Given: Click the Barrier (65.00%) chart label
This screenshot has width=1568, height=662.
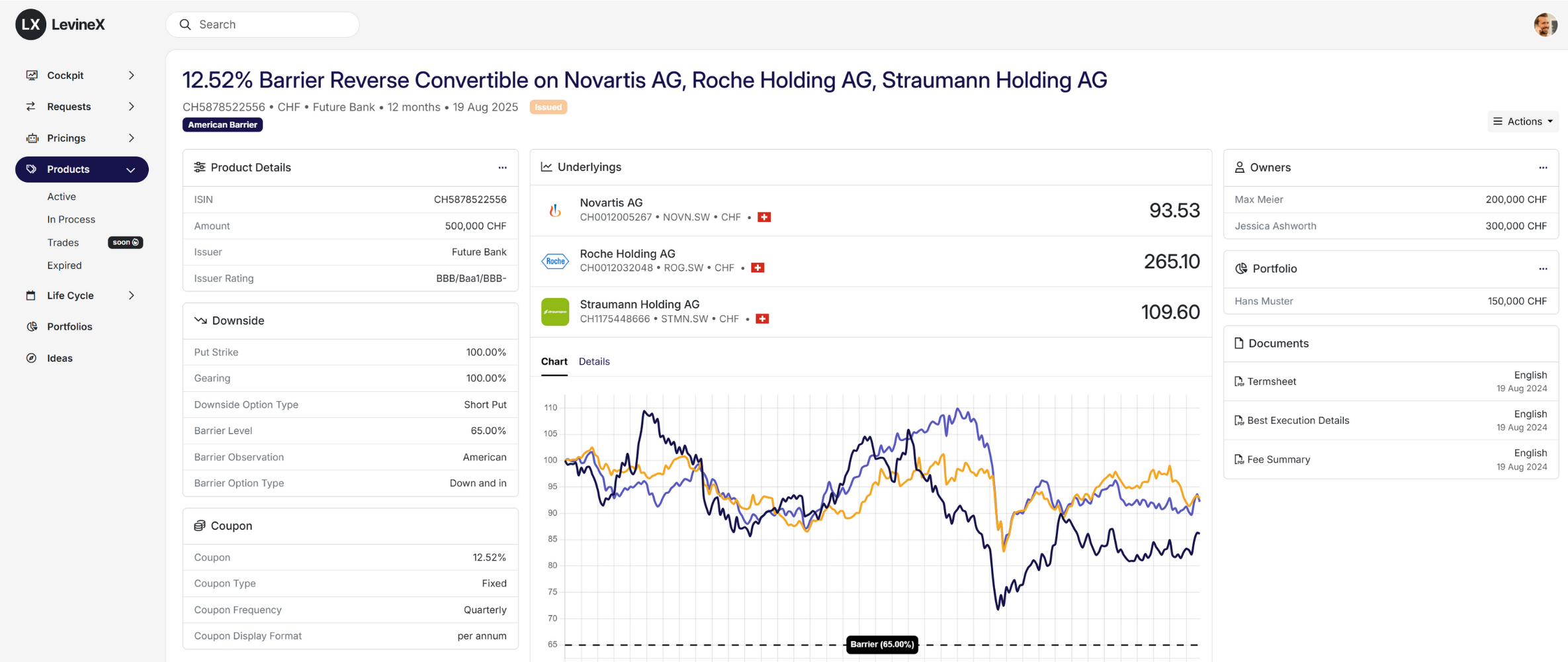Looking at the screenshot, I should tap(881, 644).
